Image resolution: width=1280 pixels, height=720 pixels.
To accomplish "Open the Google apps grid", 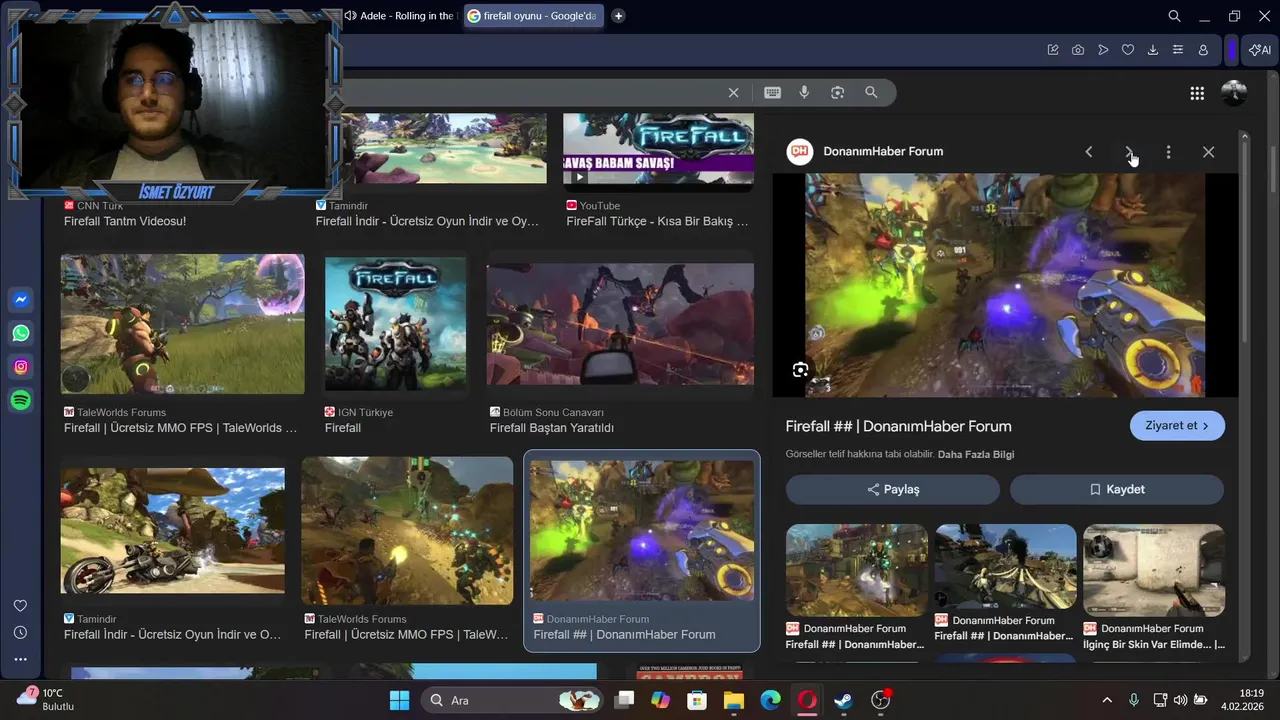I will (1197, 93).
